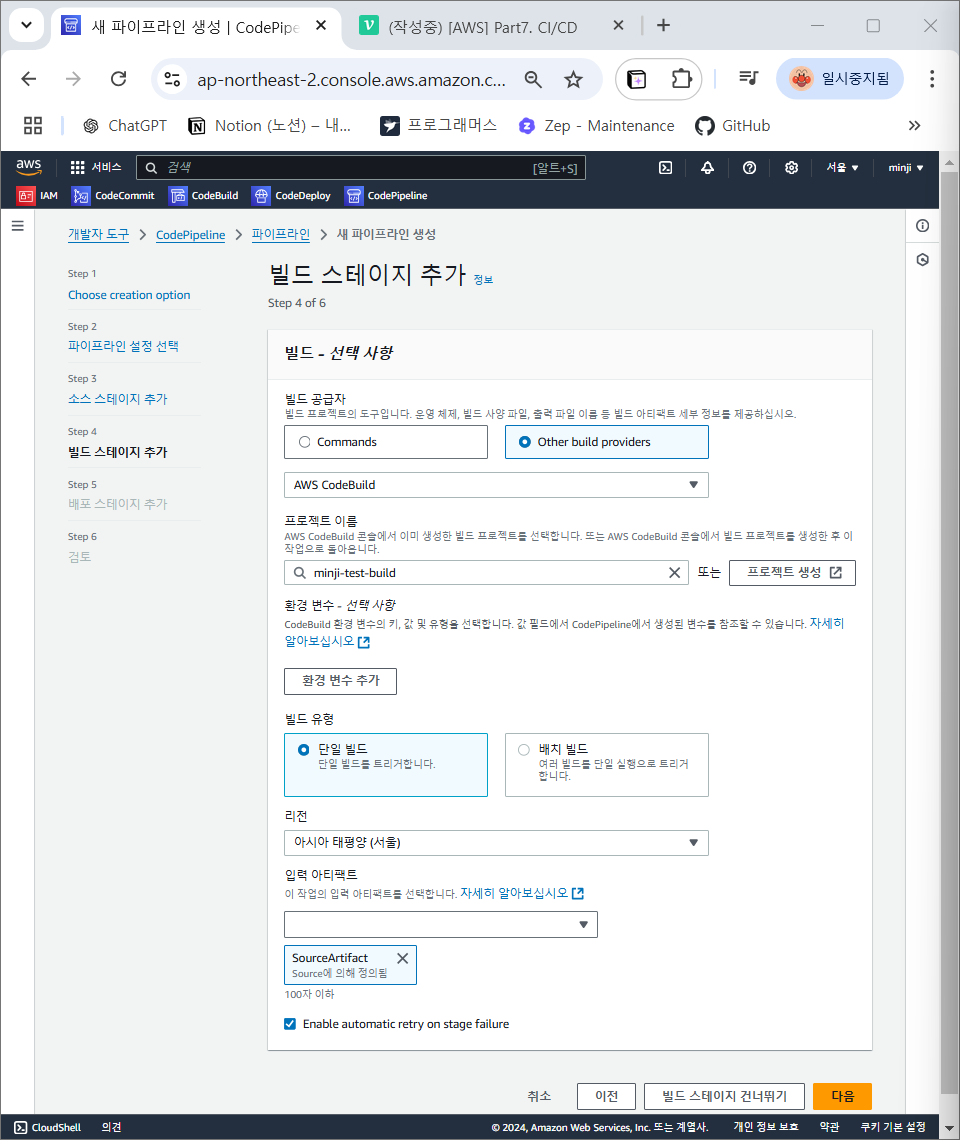960x1140 pixels.
Task: Open Chrome three-dot menu
Action: [x=932, y=79]
